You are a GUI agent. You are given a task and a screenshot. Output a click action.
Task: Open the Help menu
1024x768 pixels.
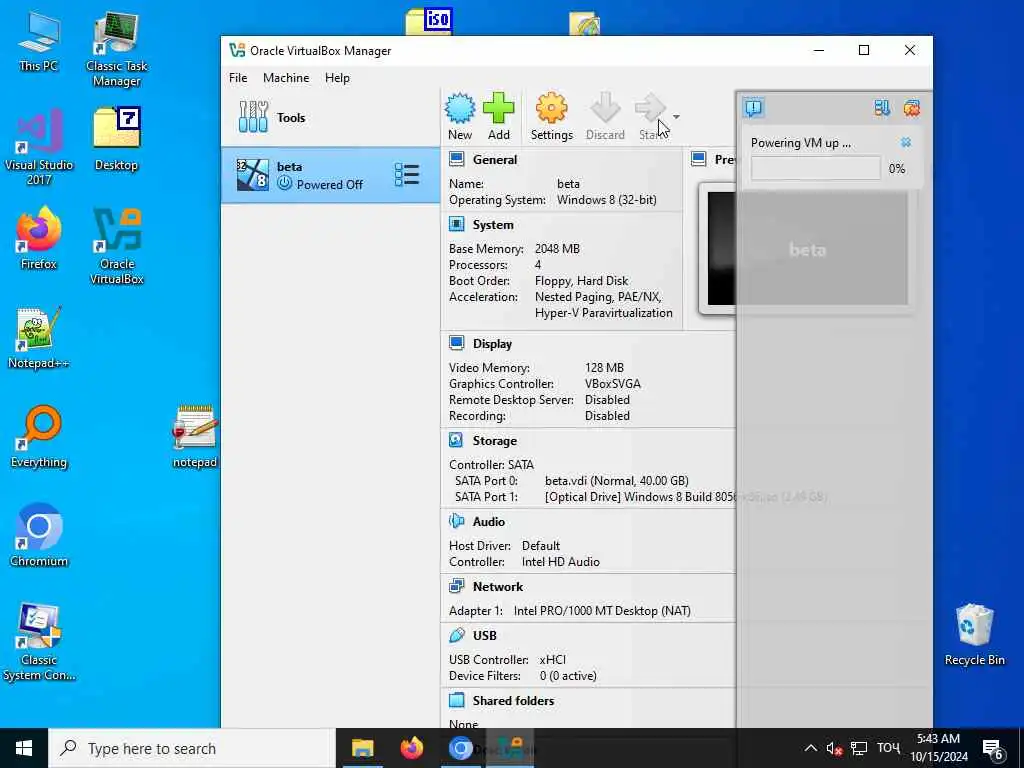point(337,78)
